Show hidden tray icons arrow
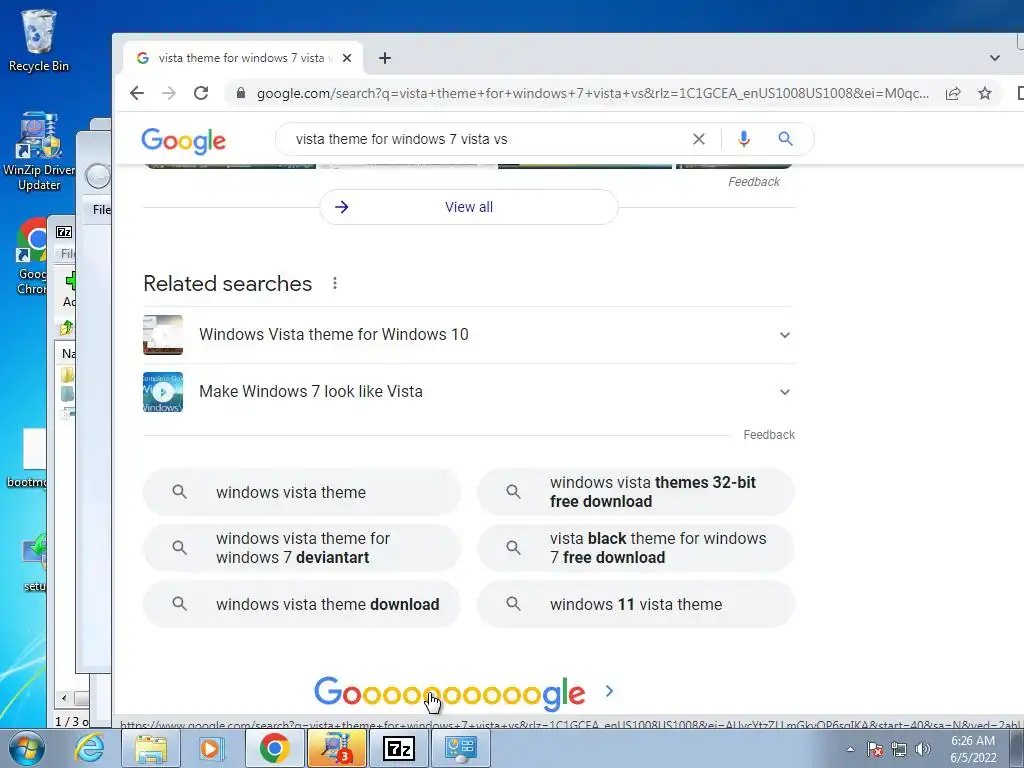Image resolution: width=1024 pixels, height=768 pixels. tap(850, 749)
